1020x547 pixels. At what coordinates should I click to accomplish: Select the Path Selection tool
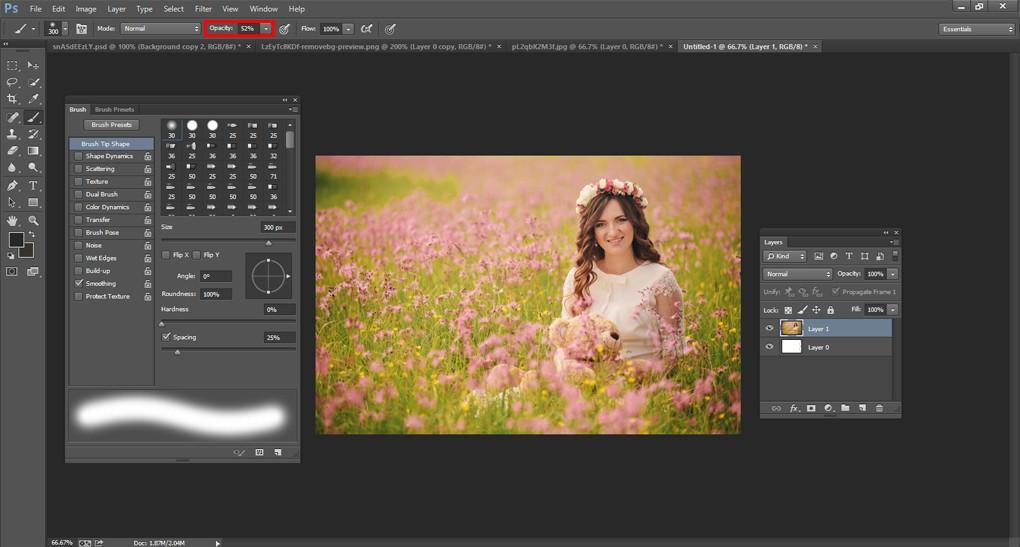point(12,203)
